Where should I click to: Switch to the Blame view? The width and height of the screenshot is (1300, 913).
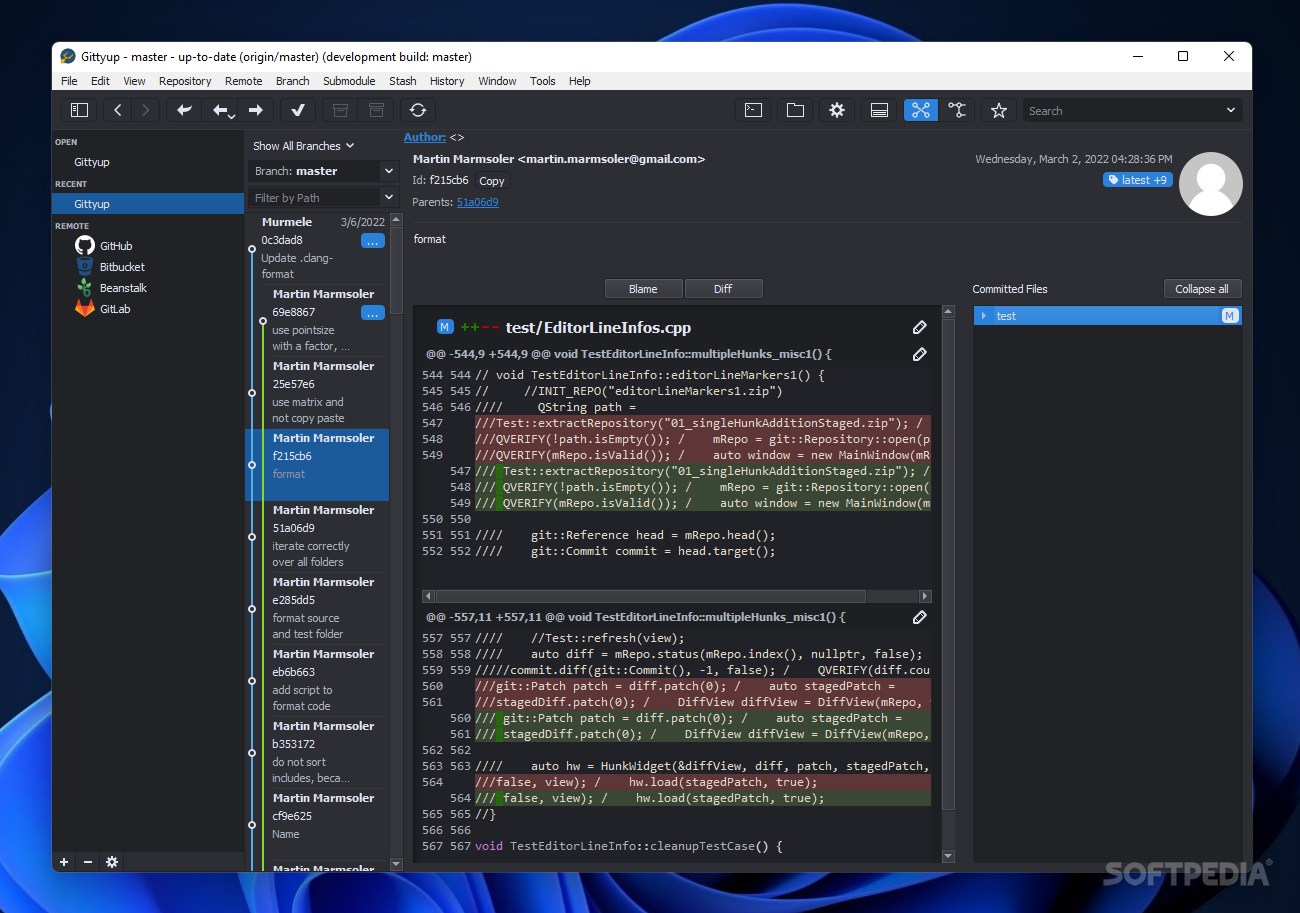tap(643, 289)
